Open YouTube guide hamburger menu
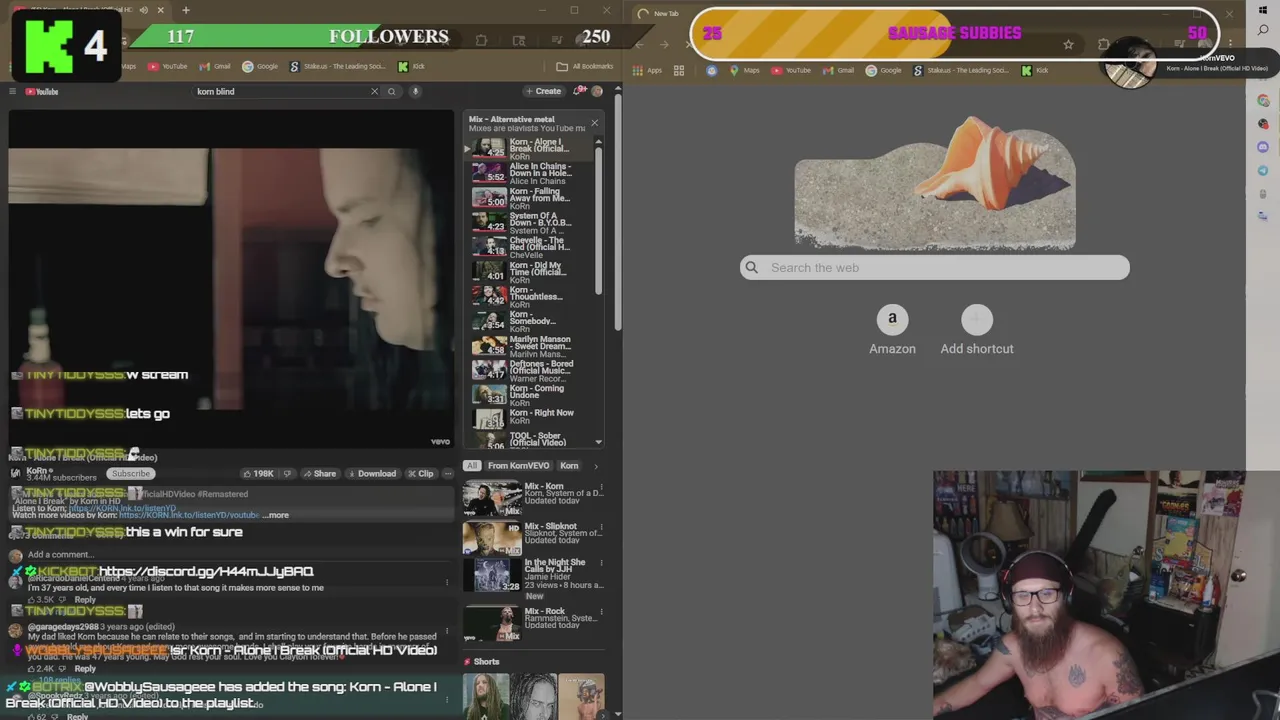This screenshot has height=720, width=1280. tap(12, 91)
